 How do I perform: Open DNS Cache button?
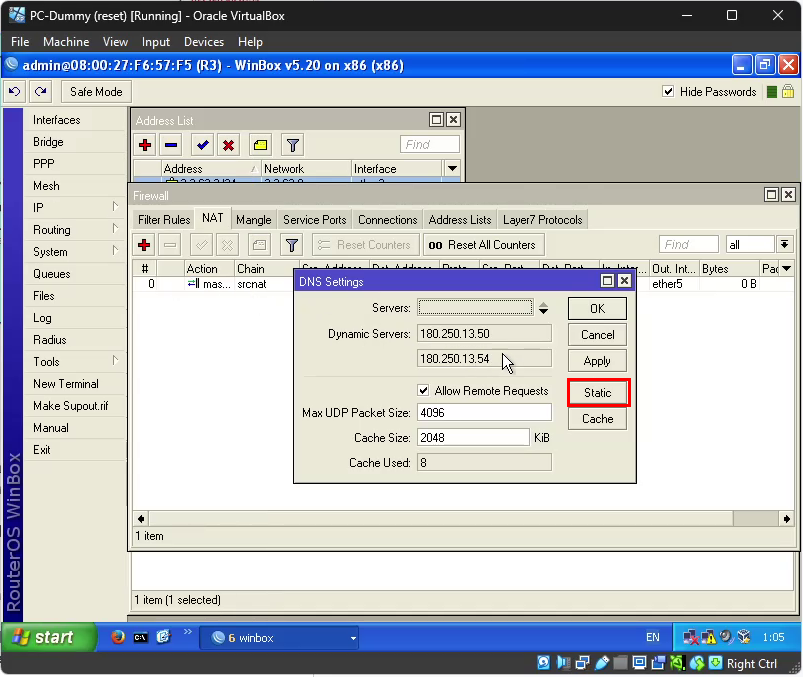click(x=597, y=419)
